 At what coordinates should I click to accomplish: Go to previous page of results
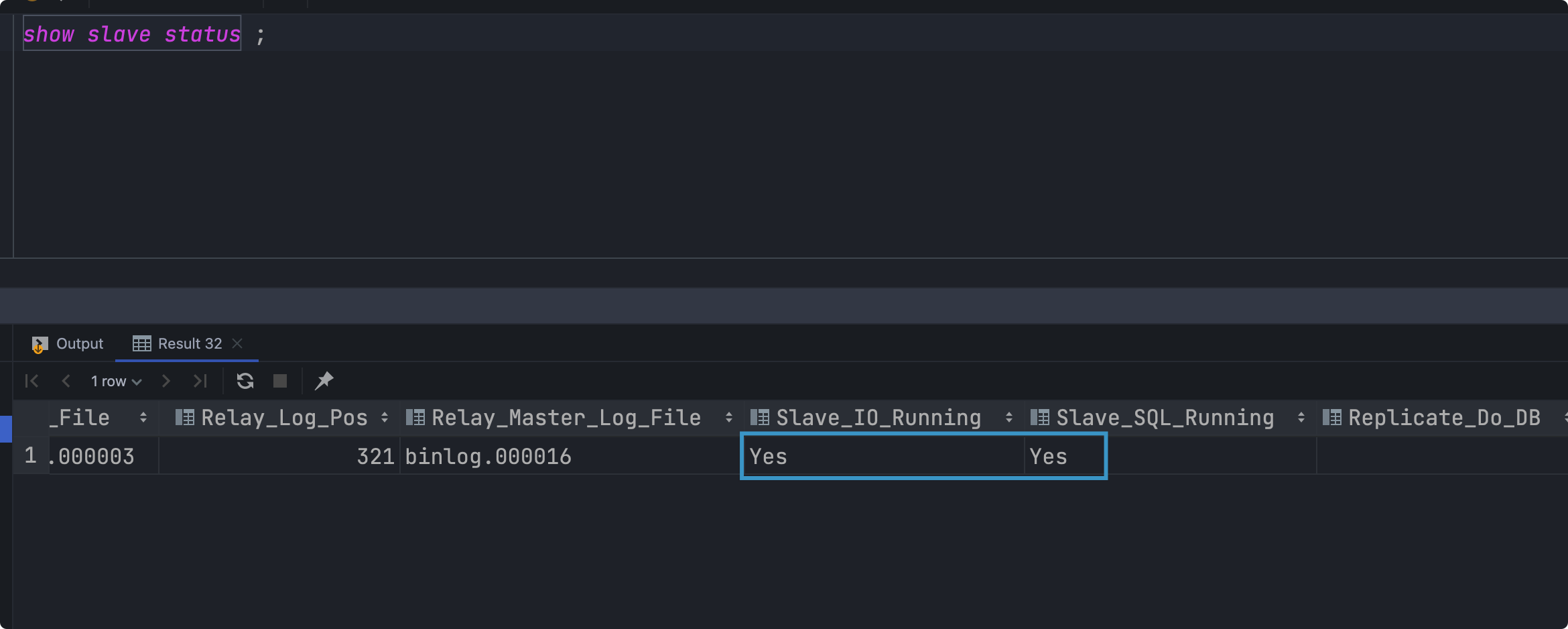click(66, 382)
